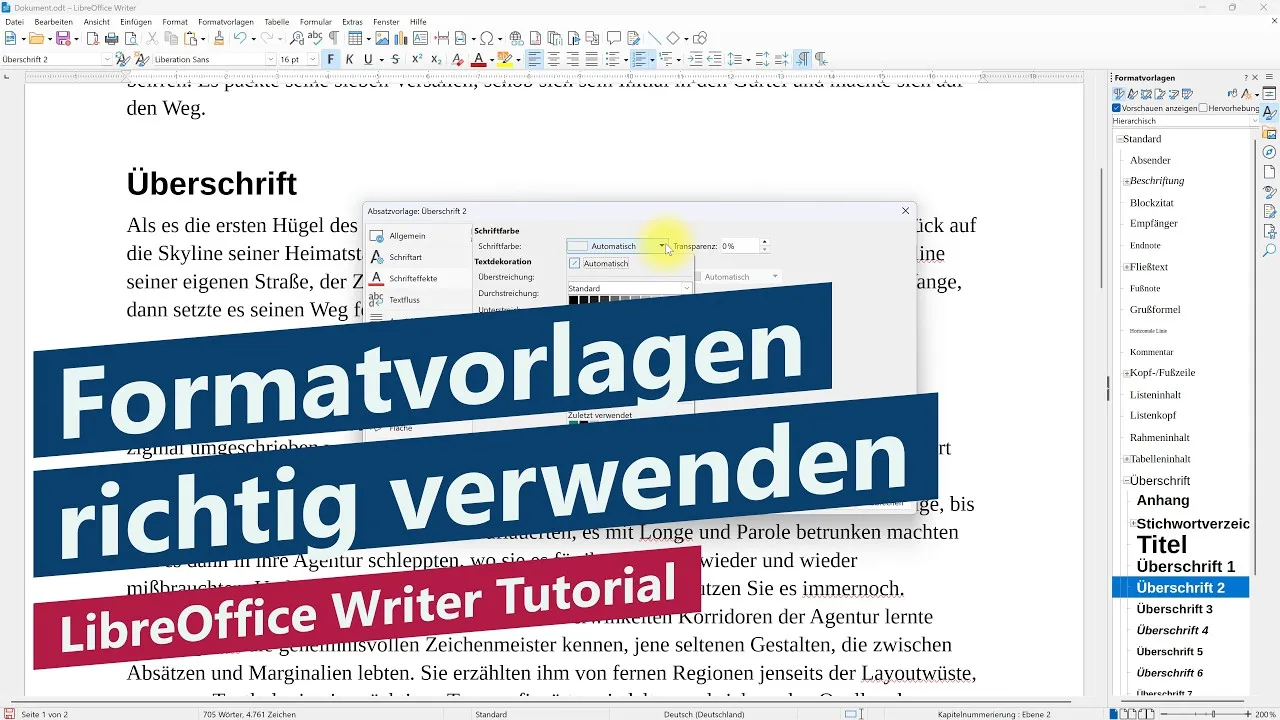
Task: Open the paragraph style dropdown Überschrift 2
Action: 107,59
